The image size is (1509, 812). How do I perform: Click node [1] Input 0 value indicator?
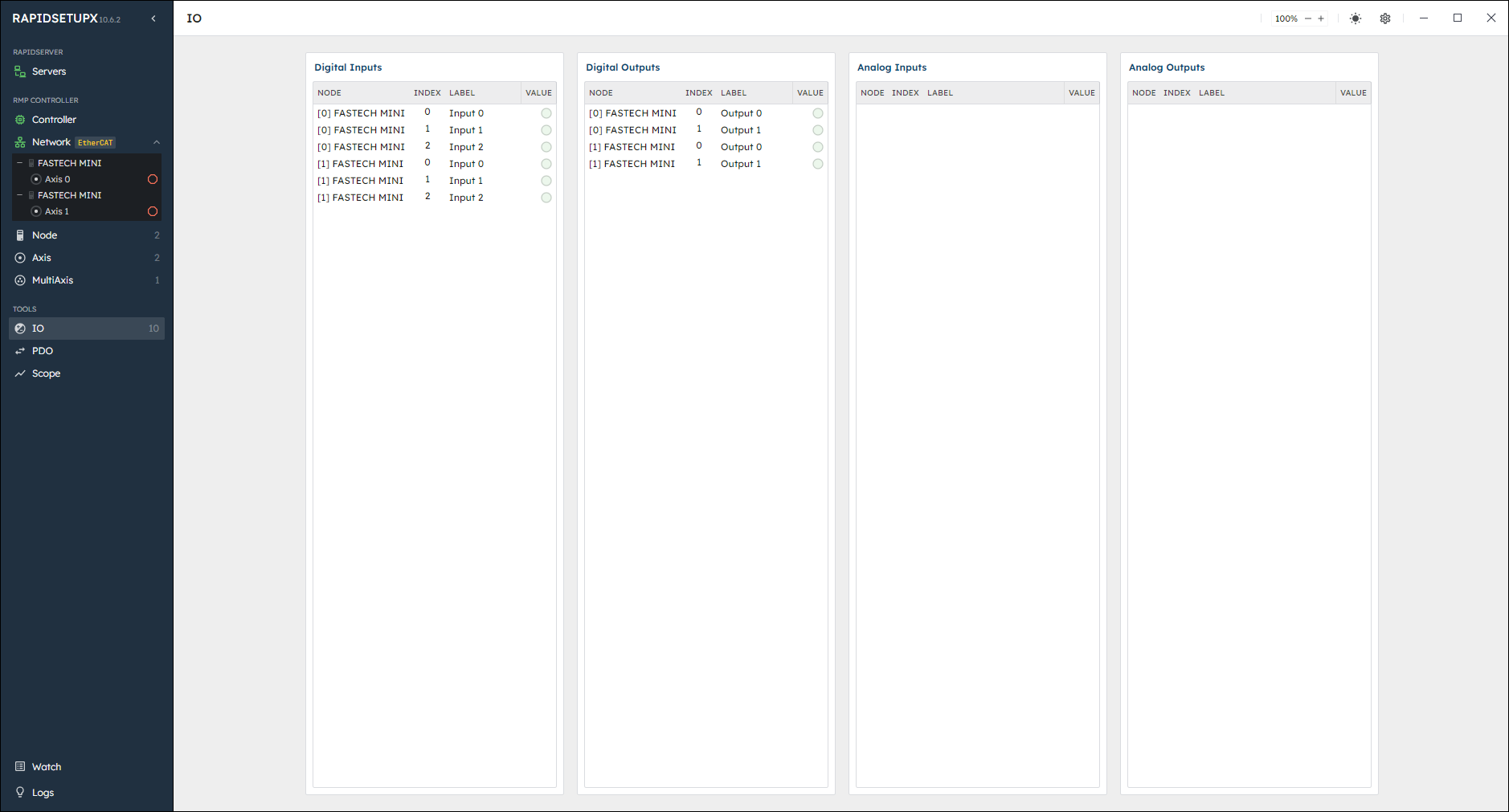coord(546,164)
